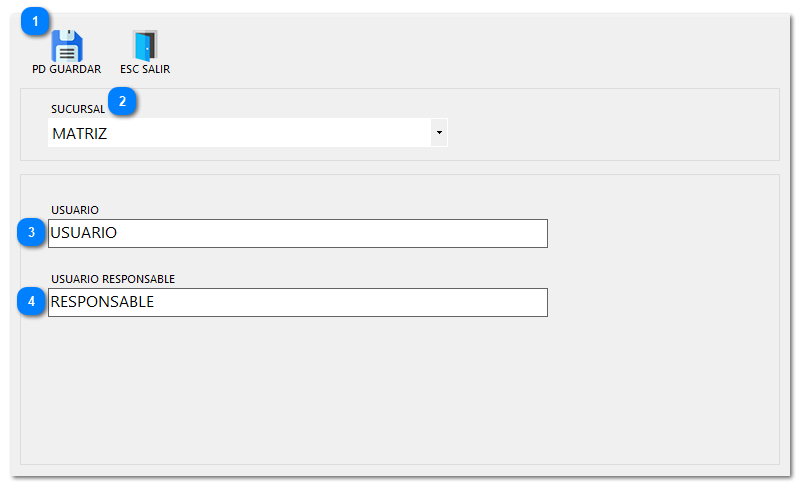Expand the SUCURSAL dropdown arrow
This screenshot has width=799, height=485.
click(438, 132)
